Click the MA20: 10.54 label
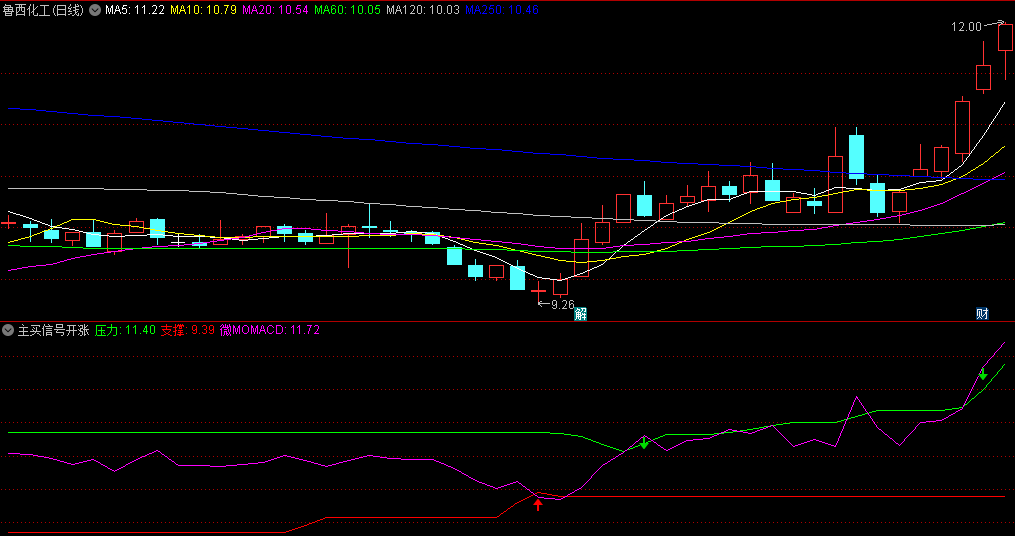Image resolution: width=1015 pixels, height=536 pixels. tap(276, 10)
